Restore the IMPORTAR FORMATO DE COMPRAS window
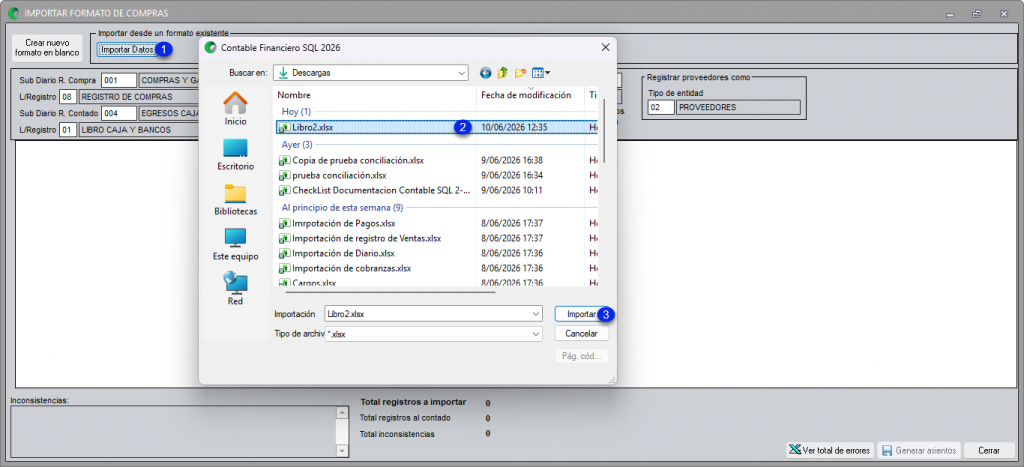 click(977, 13)
